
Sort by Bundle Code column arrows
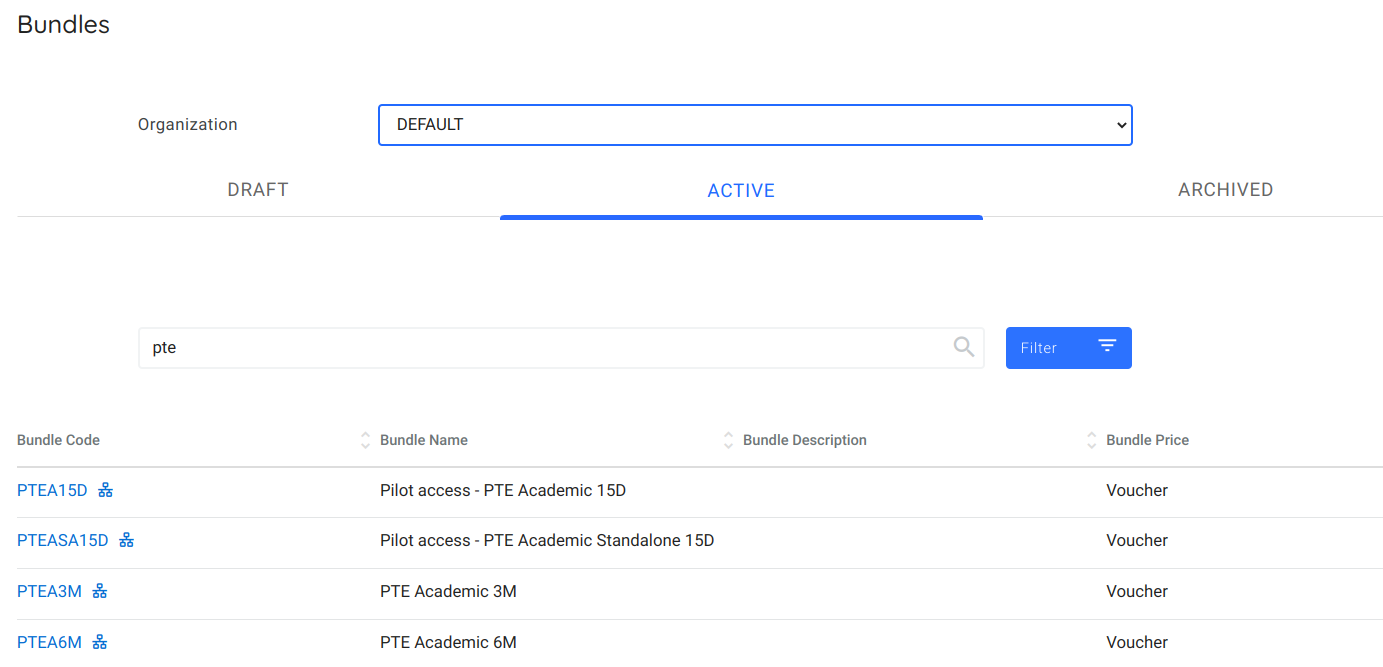point(365,440)
